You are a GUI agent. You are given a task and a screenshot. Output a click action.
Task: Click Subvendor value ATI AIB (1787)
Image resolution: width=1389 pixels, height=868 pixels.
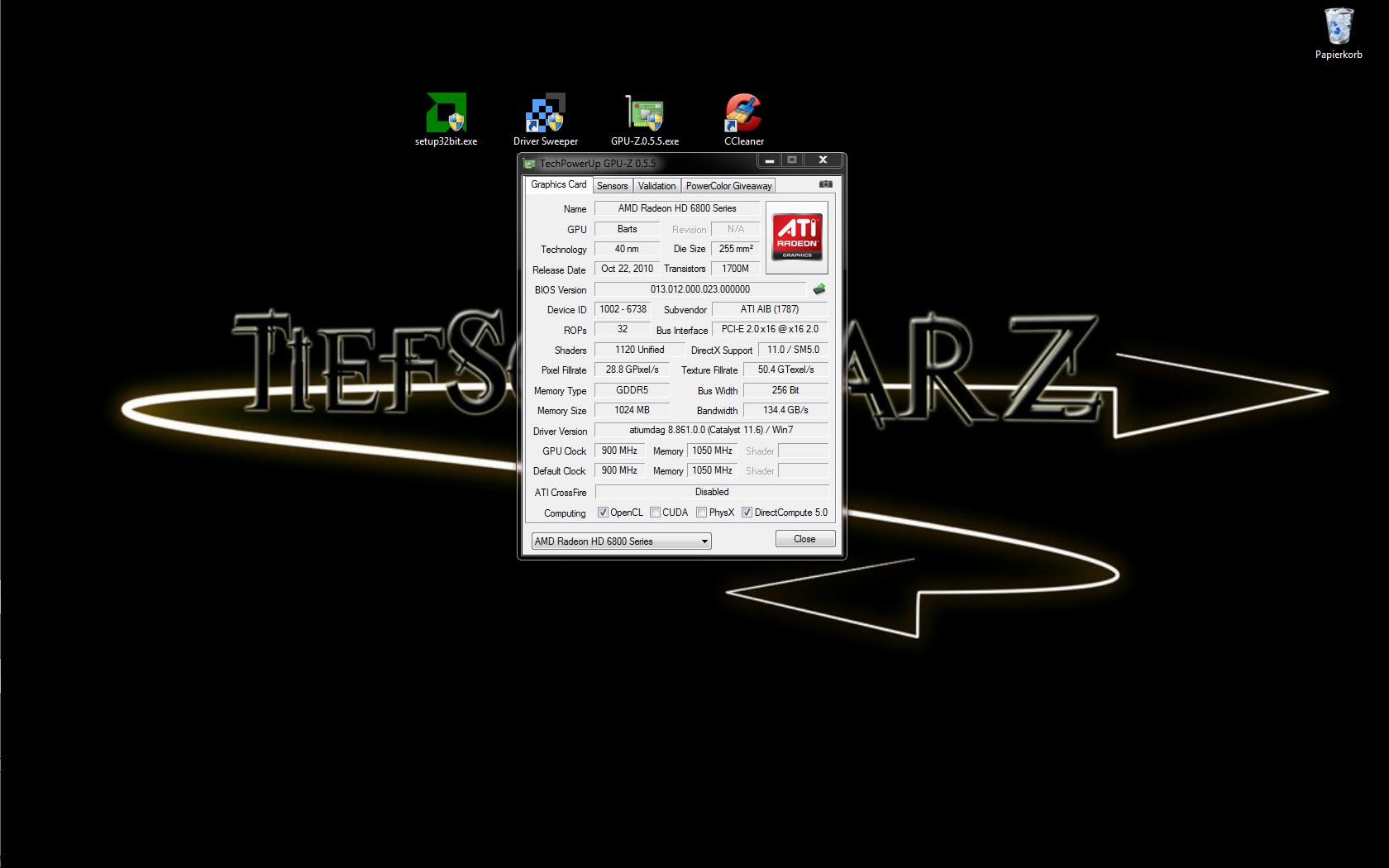point(770,309)
